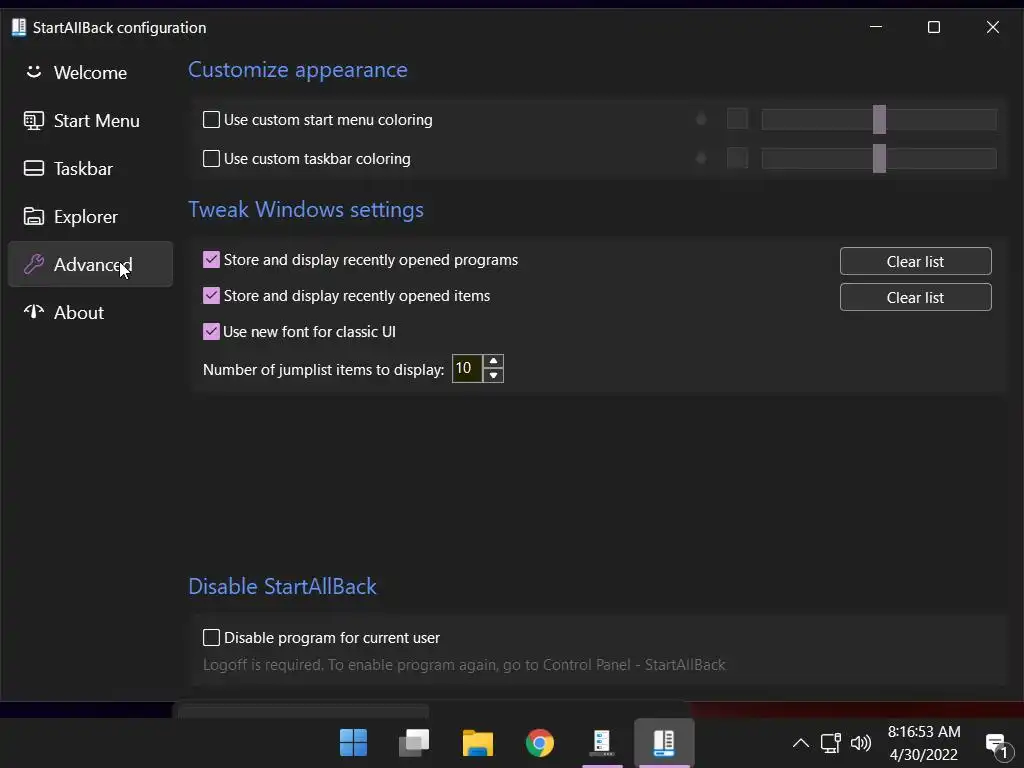The width and height of the screenshot is (1024, 768).
Task: Increase jumplist items with up arrow
Action: [494, 361]
